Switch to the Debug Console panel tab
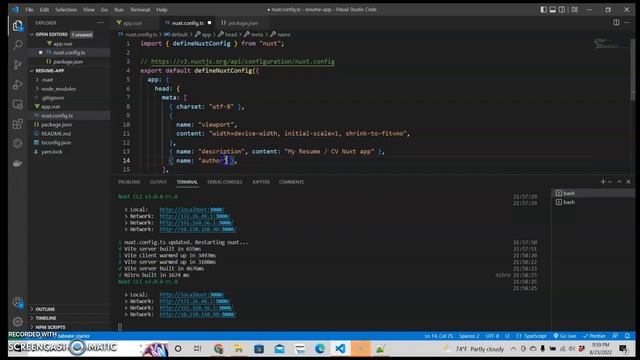640x360 pixels. click(x=224, y=182)
